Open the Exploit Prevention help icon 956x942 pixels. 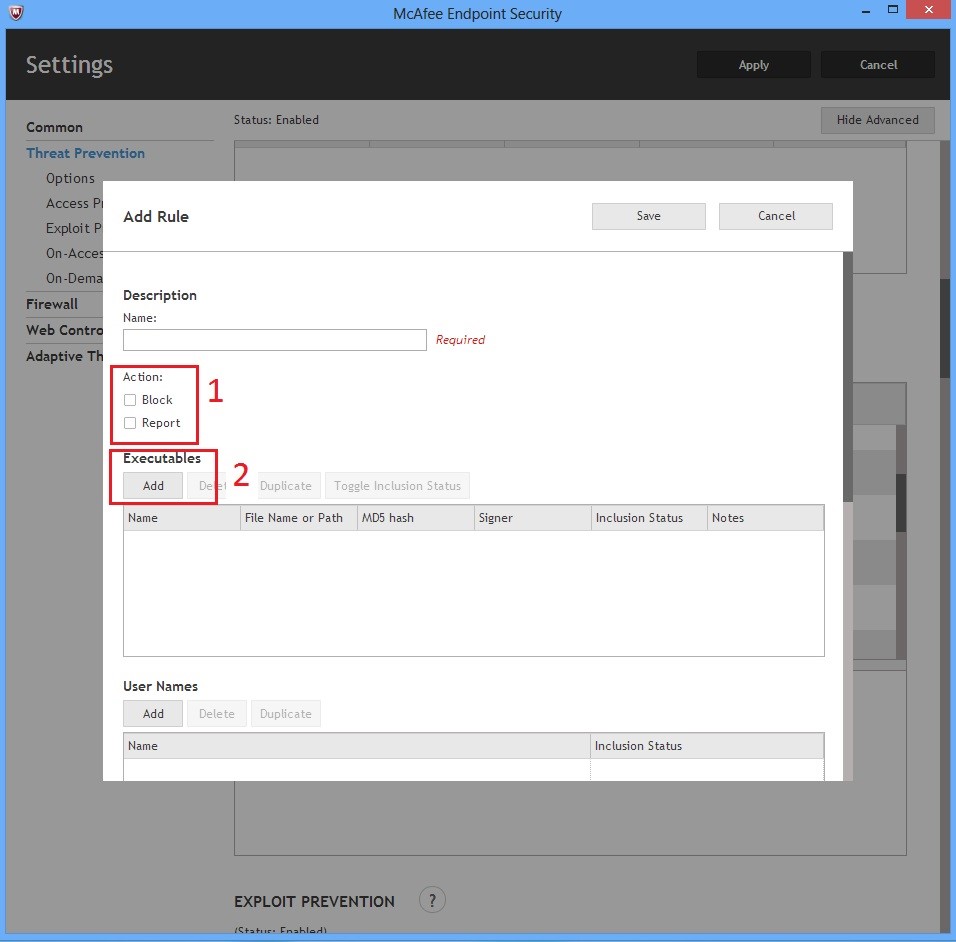(x=431, y=899)
